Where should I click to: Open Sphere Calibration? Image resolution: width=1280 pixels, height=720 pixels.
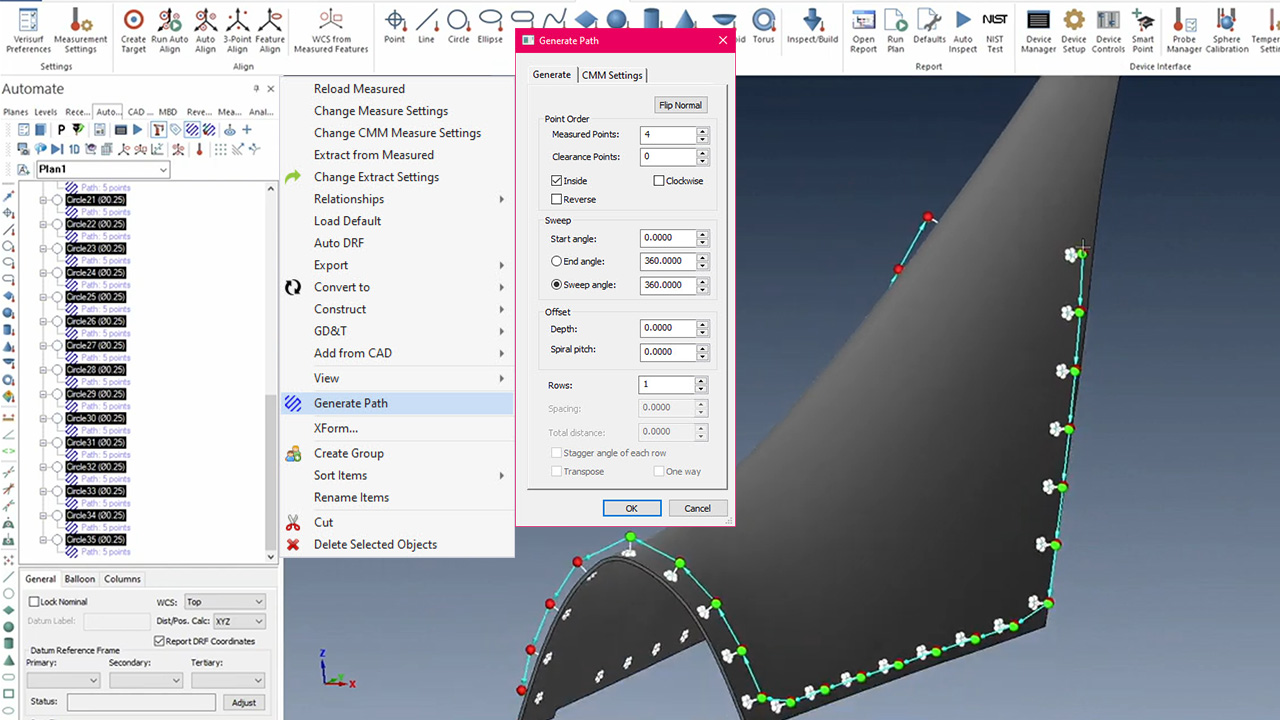point(1227,31)
